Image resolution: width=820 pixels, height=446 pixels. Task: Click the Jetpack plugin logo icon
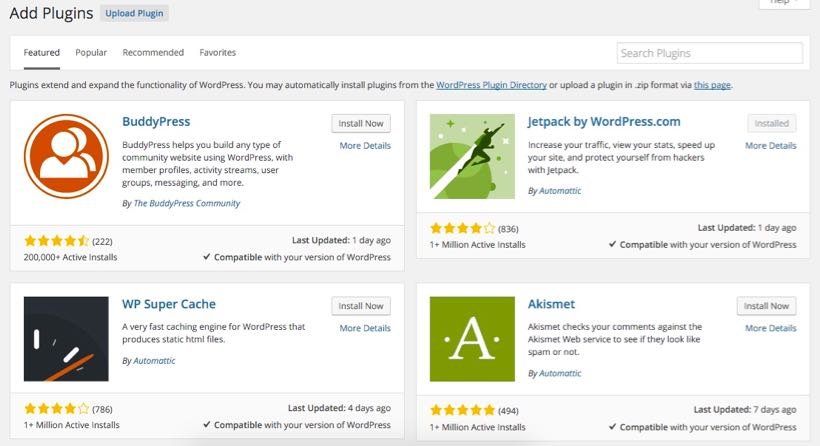(472, 156)
